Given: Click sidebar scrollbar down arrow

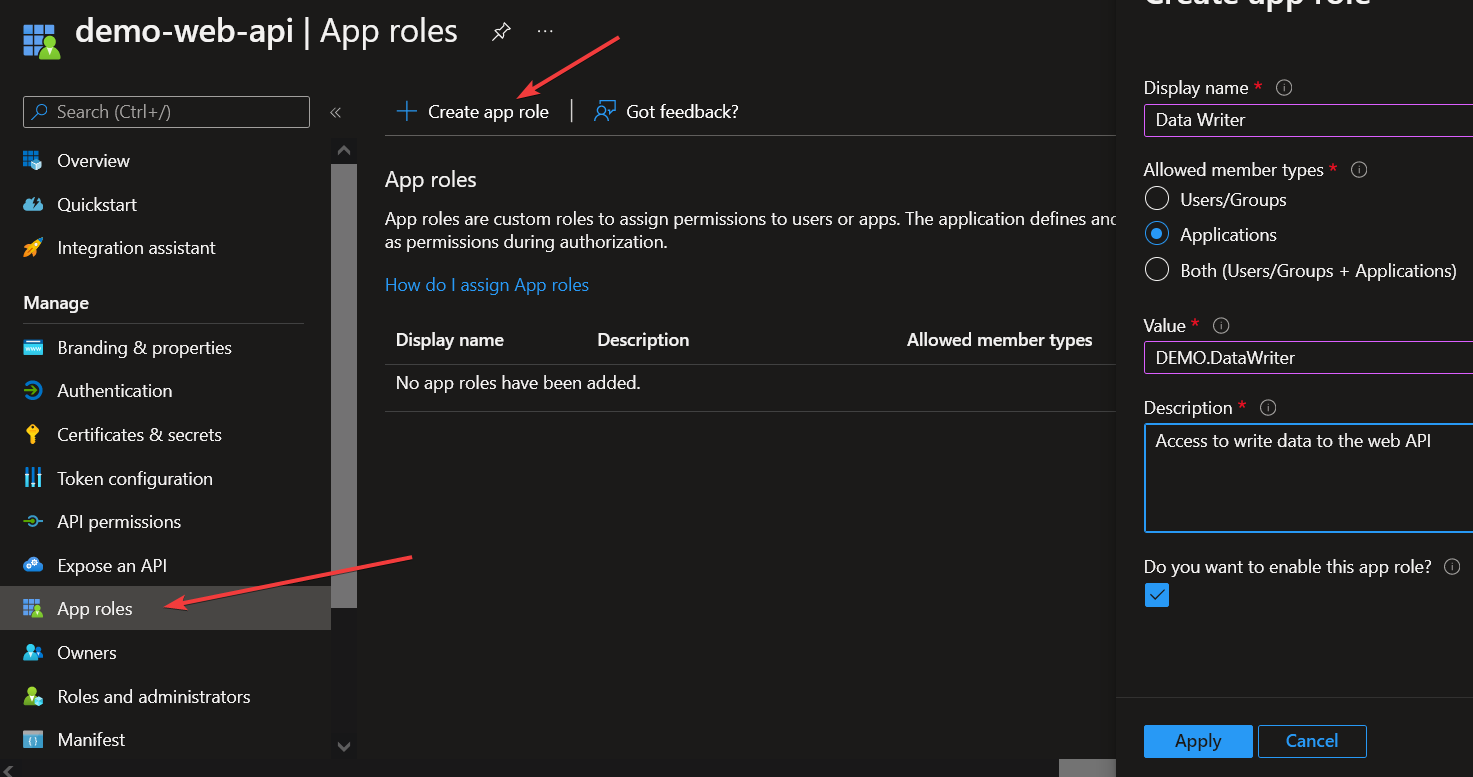Looking at the screenshot, I should [x=344, y=746].
